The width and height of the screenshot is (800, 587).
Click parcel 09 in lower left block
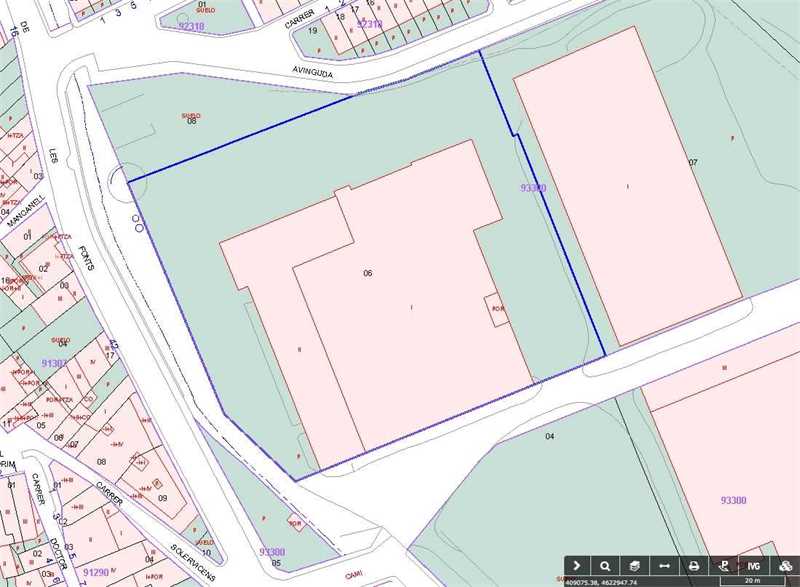point(162,497)
